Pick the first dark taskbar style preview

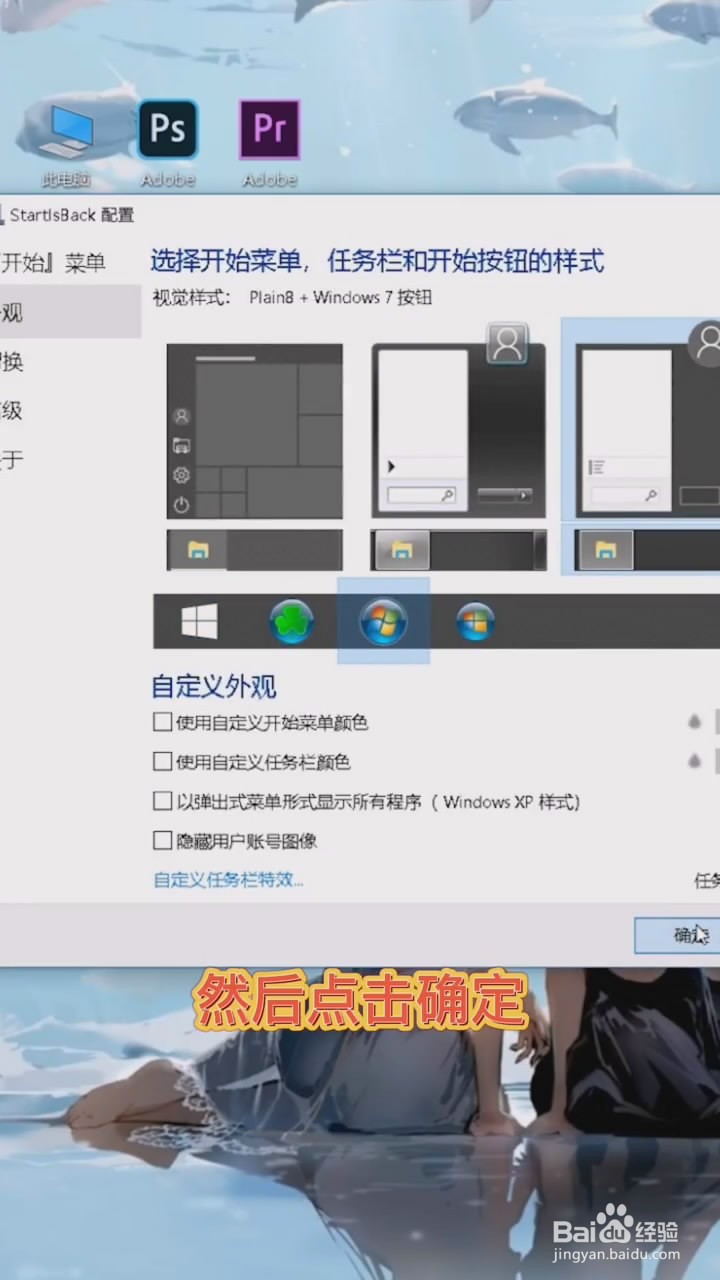click(255, 550)
